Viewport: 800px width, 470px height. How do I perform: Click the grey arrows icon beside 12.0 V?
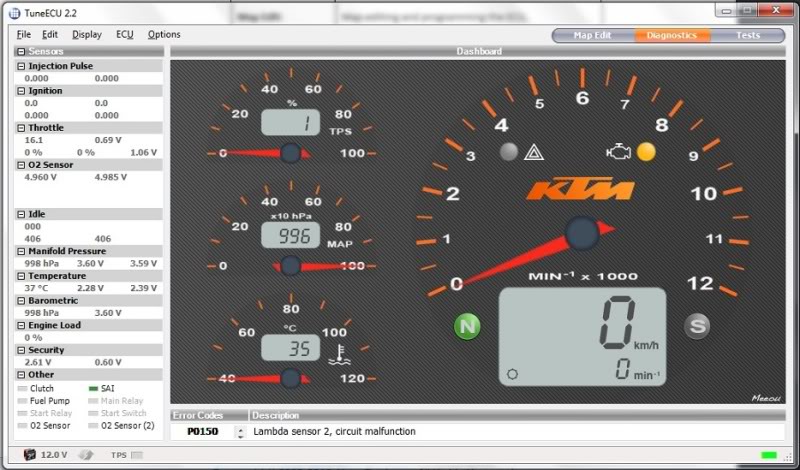coord(86,454)
